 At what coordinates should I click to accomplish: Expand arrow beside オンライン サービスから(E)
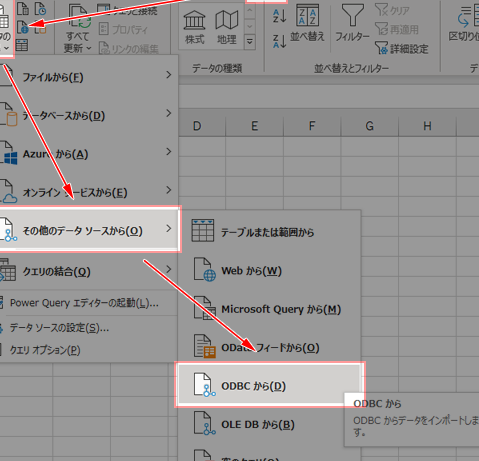(x=169, y=190)
